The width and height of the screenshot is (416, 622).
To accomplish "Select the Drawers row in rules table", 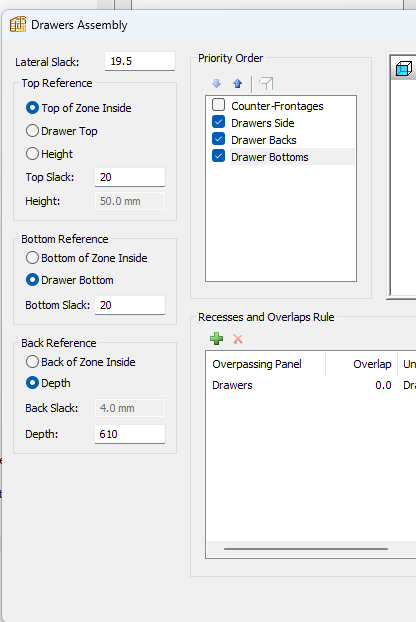I will point(311,385).
